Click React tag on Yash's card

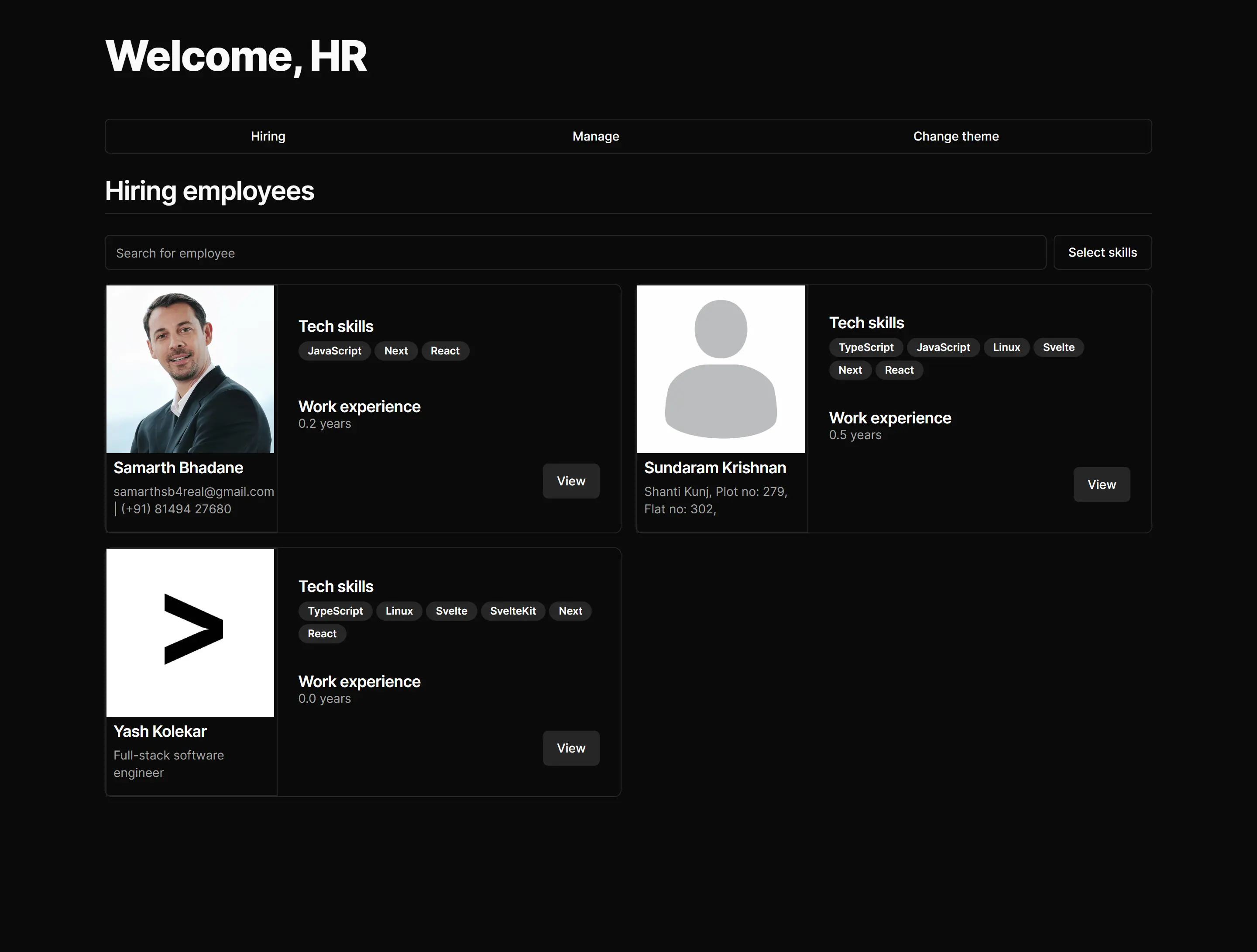[x=322, y=634]
